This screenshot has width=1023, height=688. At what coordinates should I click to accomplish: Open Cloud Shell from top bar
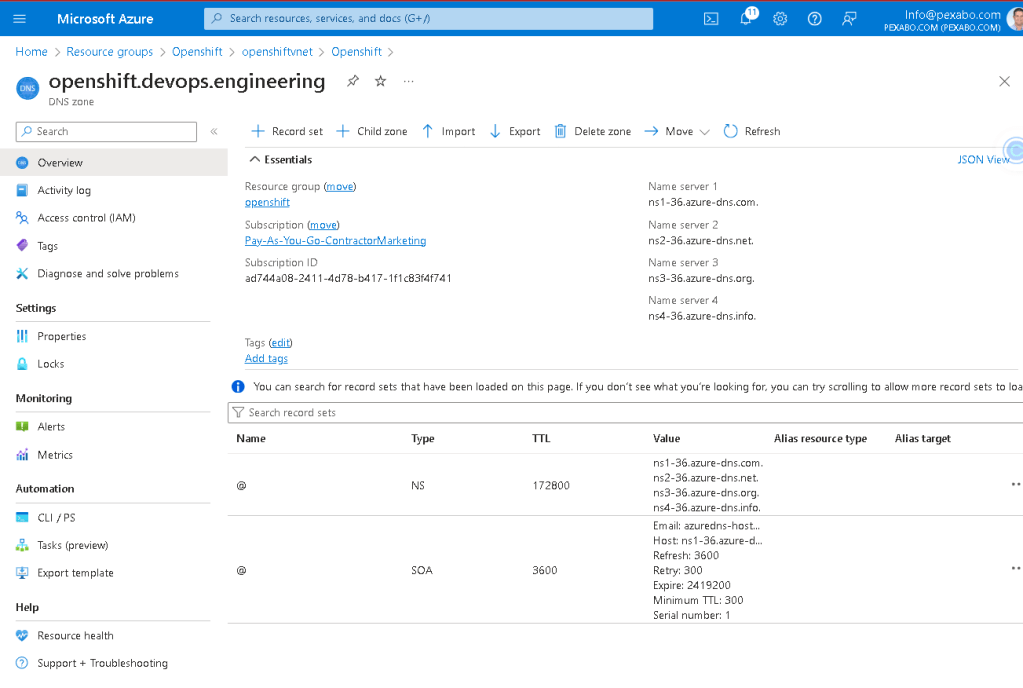point(711,19)
